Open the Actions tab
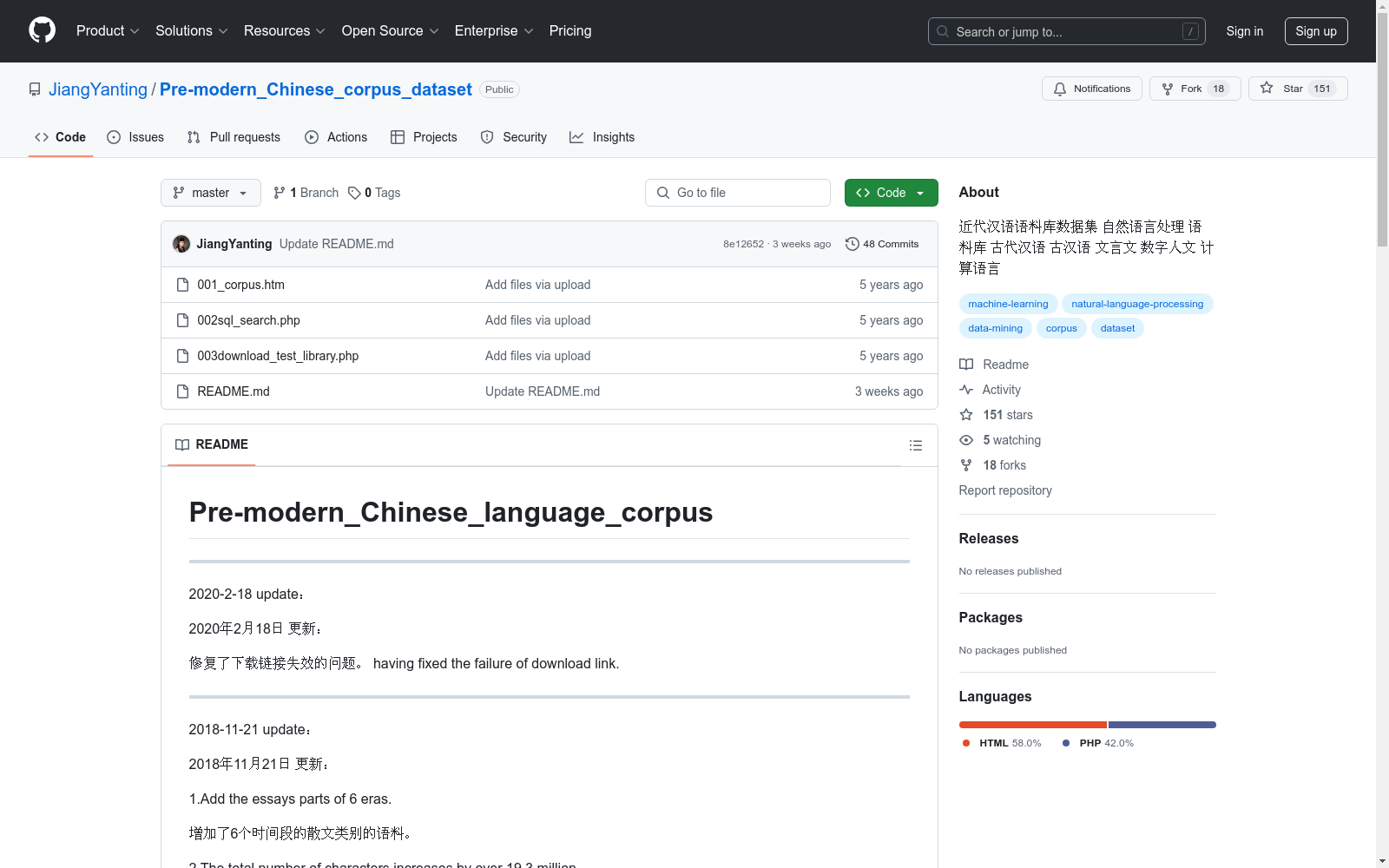Image resolution: width=1389 pixels, height=868 pixels. tap(336, 137)
